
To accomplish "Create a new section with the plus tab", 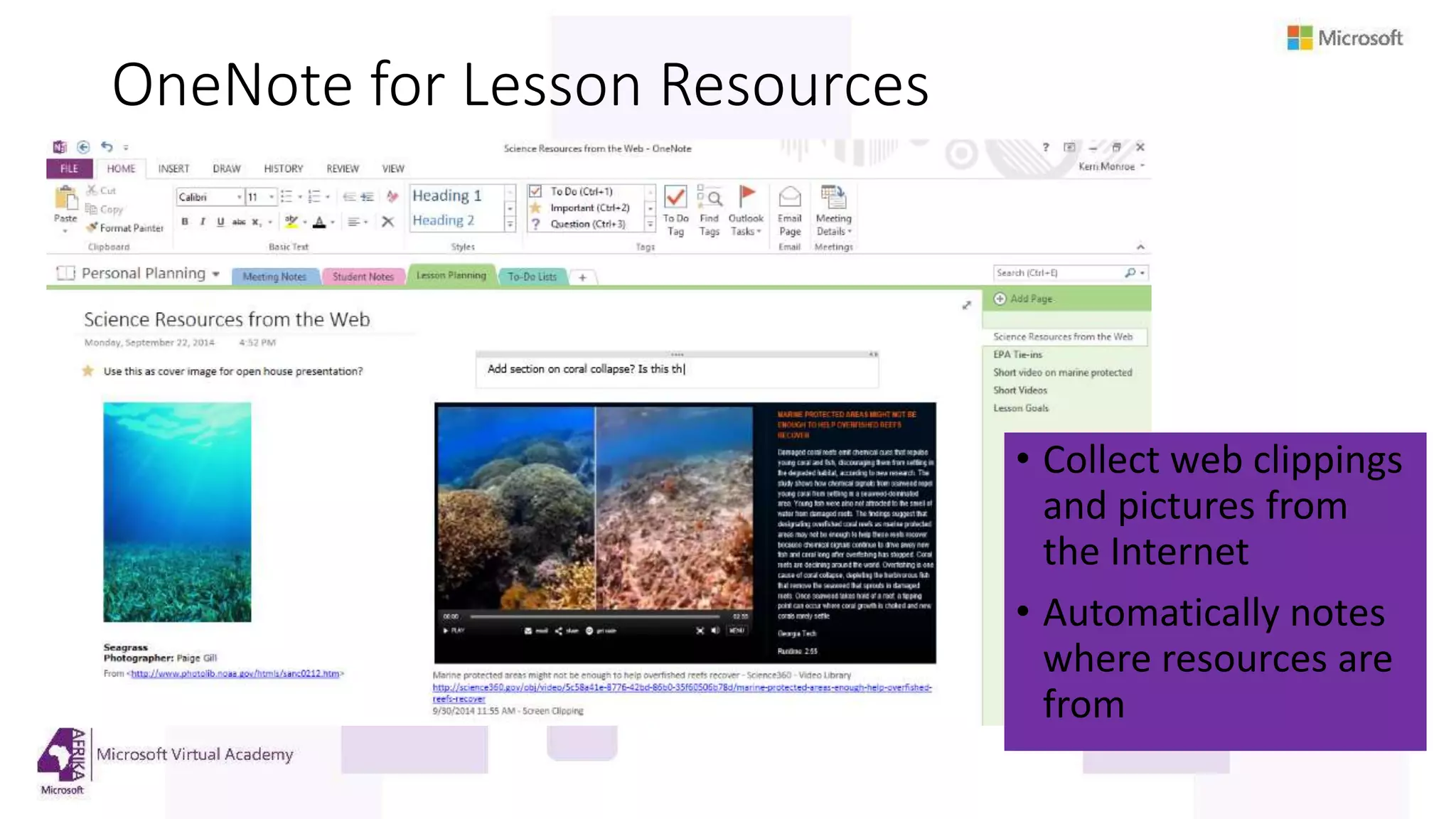I will coord(582,277).
